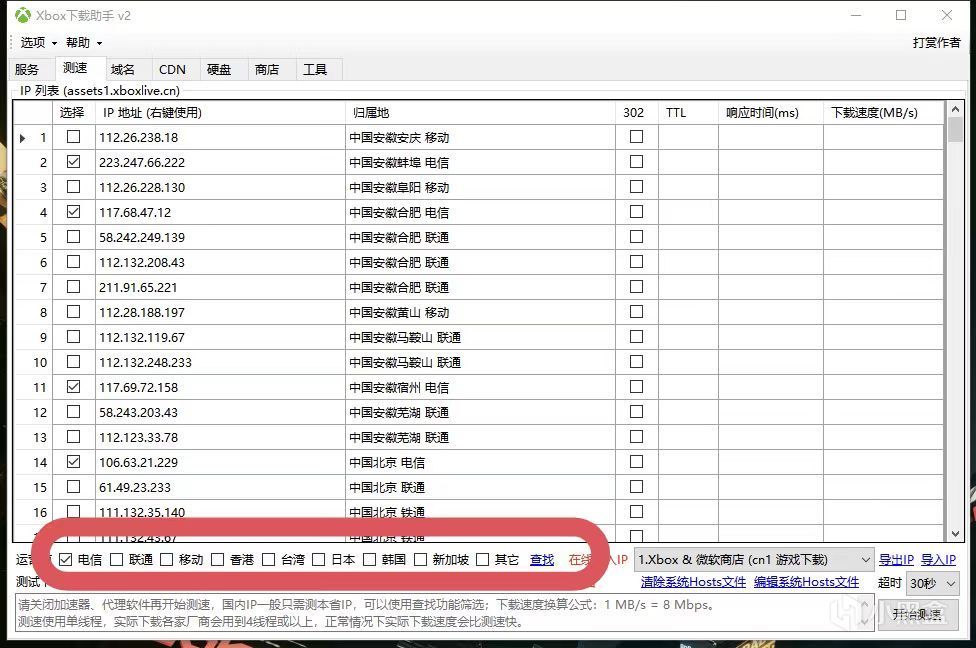Uncheck the select box for 117.69.72.158
Image resolution: width=976 pixels, height=648 pixels.
coord(73,387)
